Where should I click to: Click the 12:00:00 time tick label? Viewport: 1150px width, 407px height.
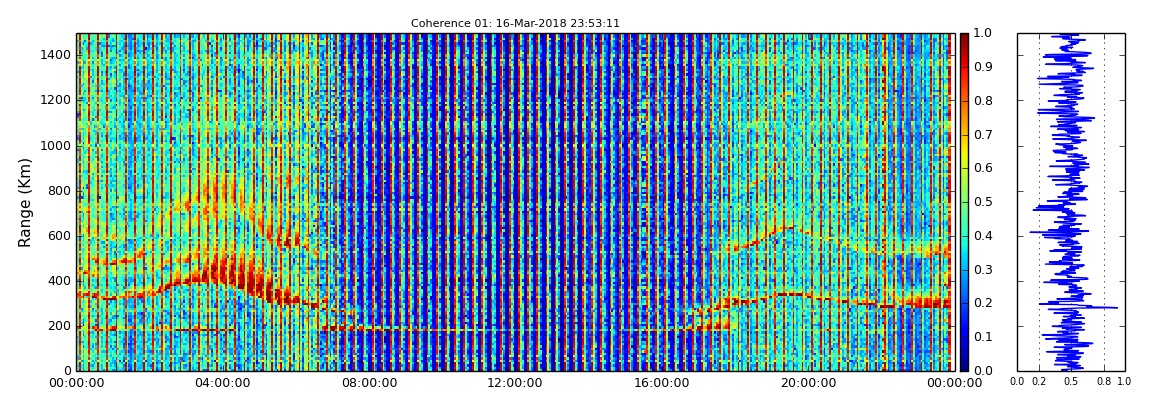513,382
